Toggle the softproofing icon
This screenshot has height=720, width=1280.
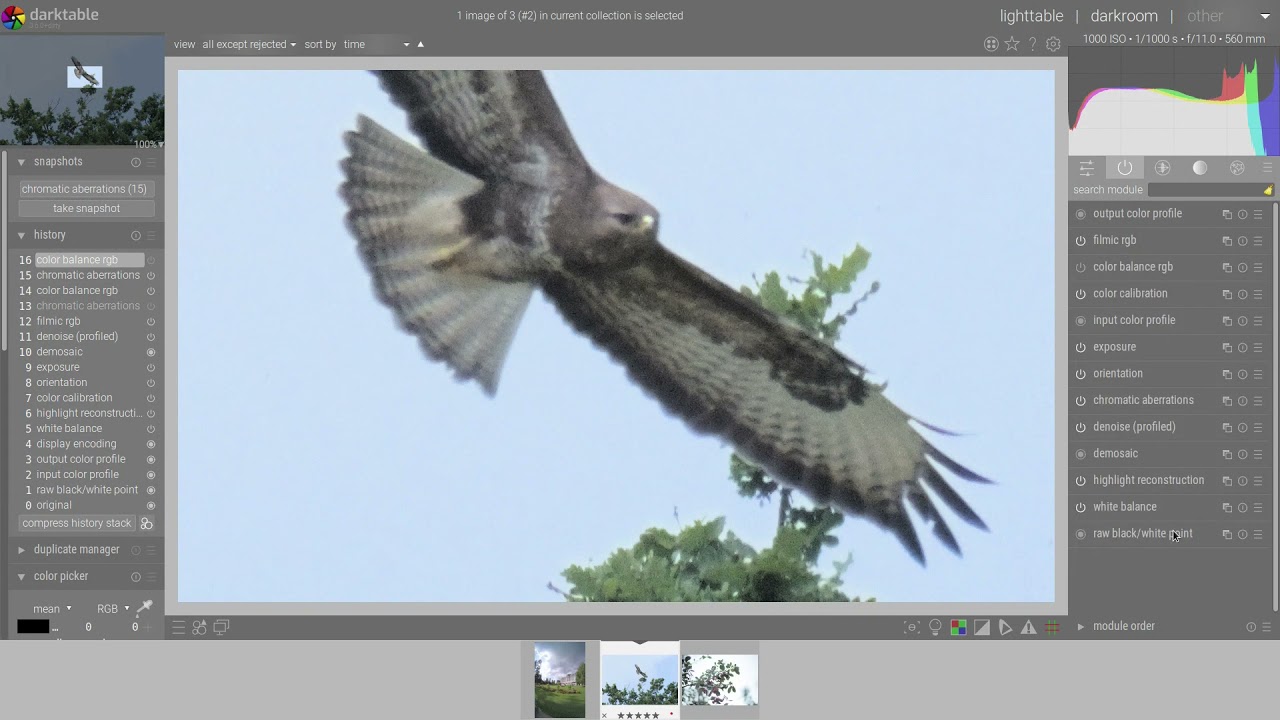pyautogui.click(x=1005, y=627)
